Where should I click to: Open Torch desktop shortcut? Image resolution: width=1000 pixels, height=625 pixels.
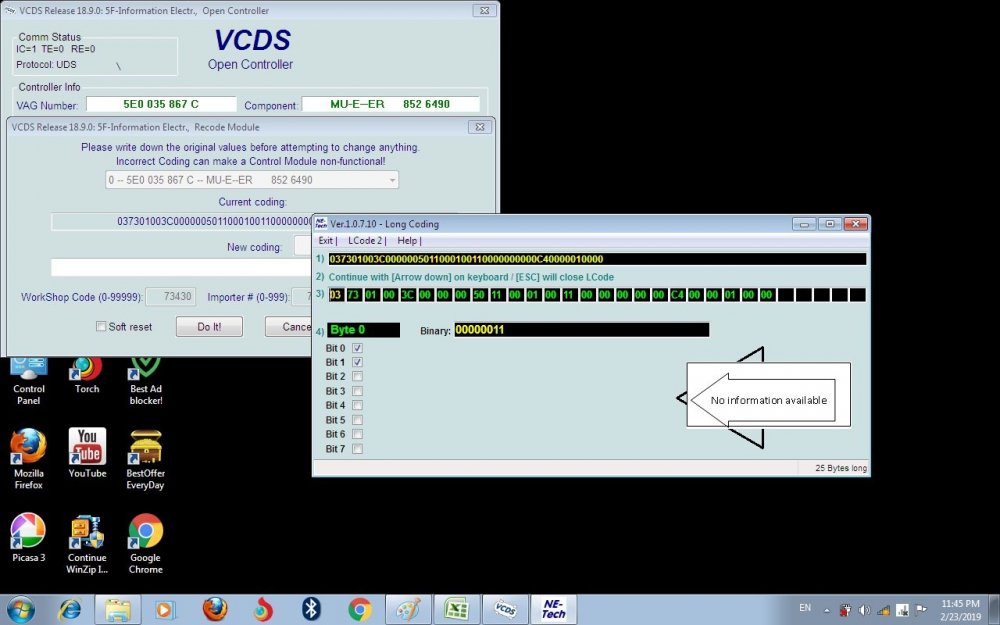pos(87,376)
